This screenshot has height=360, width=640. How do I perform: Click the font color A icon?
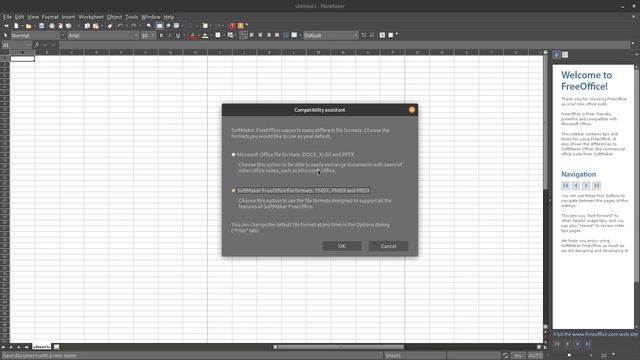tap(193, 36)
